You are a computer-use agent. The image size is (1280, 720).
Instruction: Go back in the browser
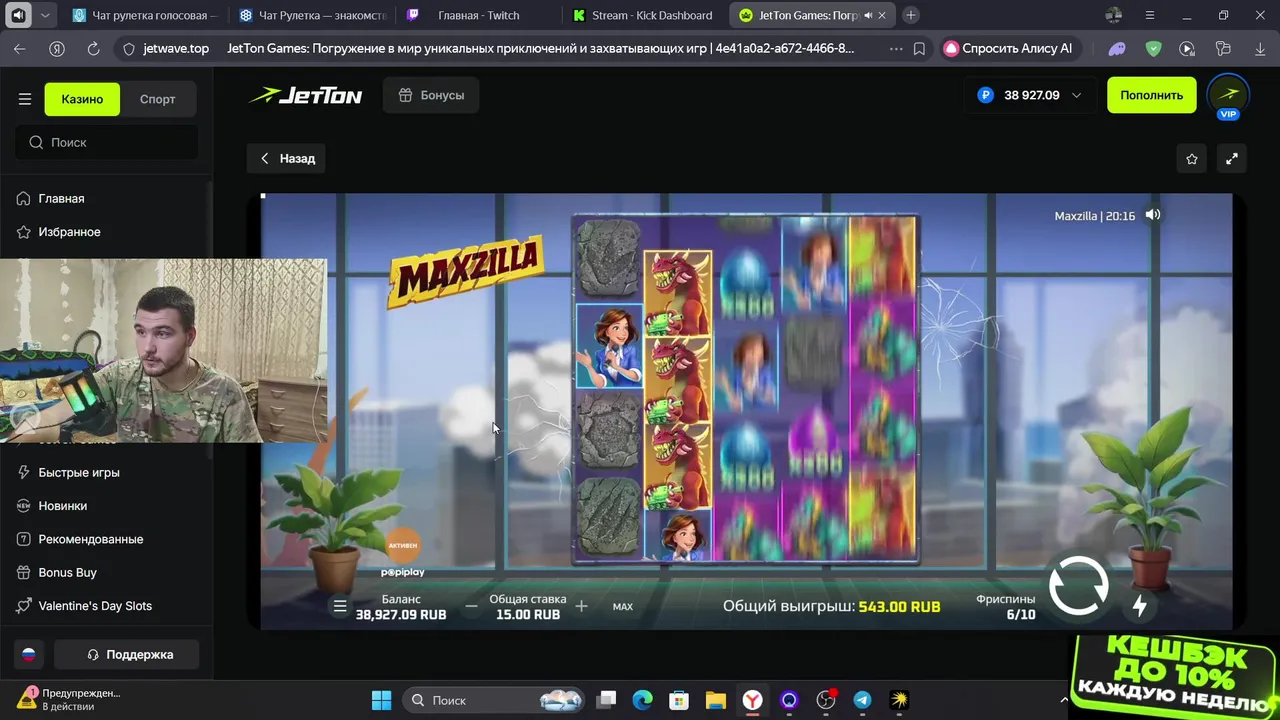coord(20,48)
